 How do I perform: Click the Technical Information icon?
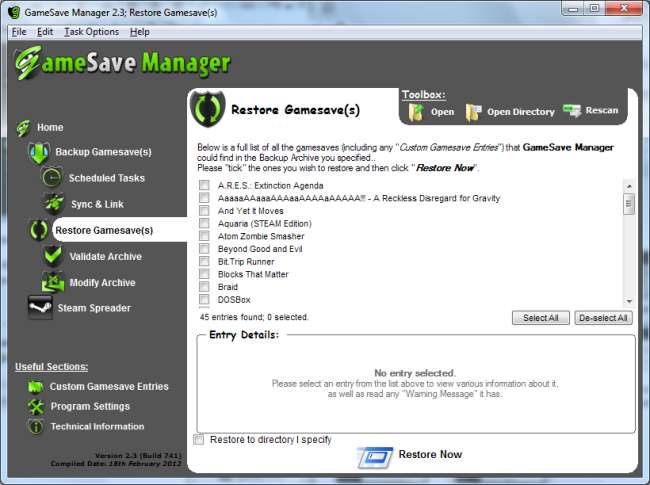point(36,426)
